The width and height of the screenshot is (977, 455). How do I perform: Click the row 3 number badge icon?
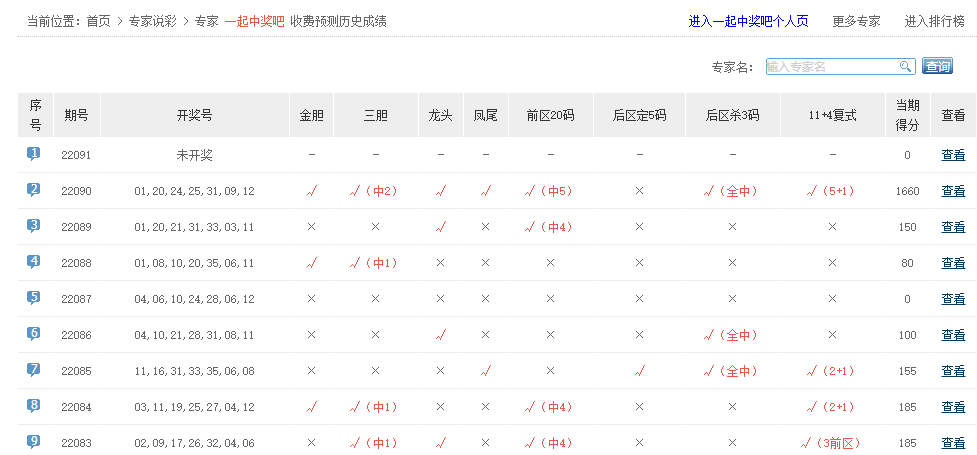(34, 226)
